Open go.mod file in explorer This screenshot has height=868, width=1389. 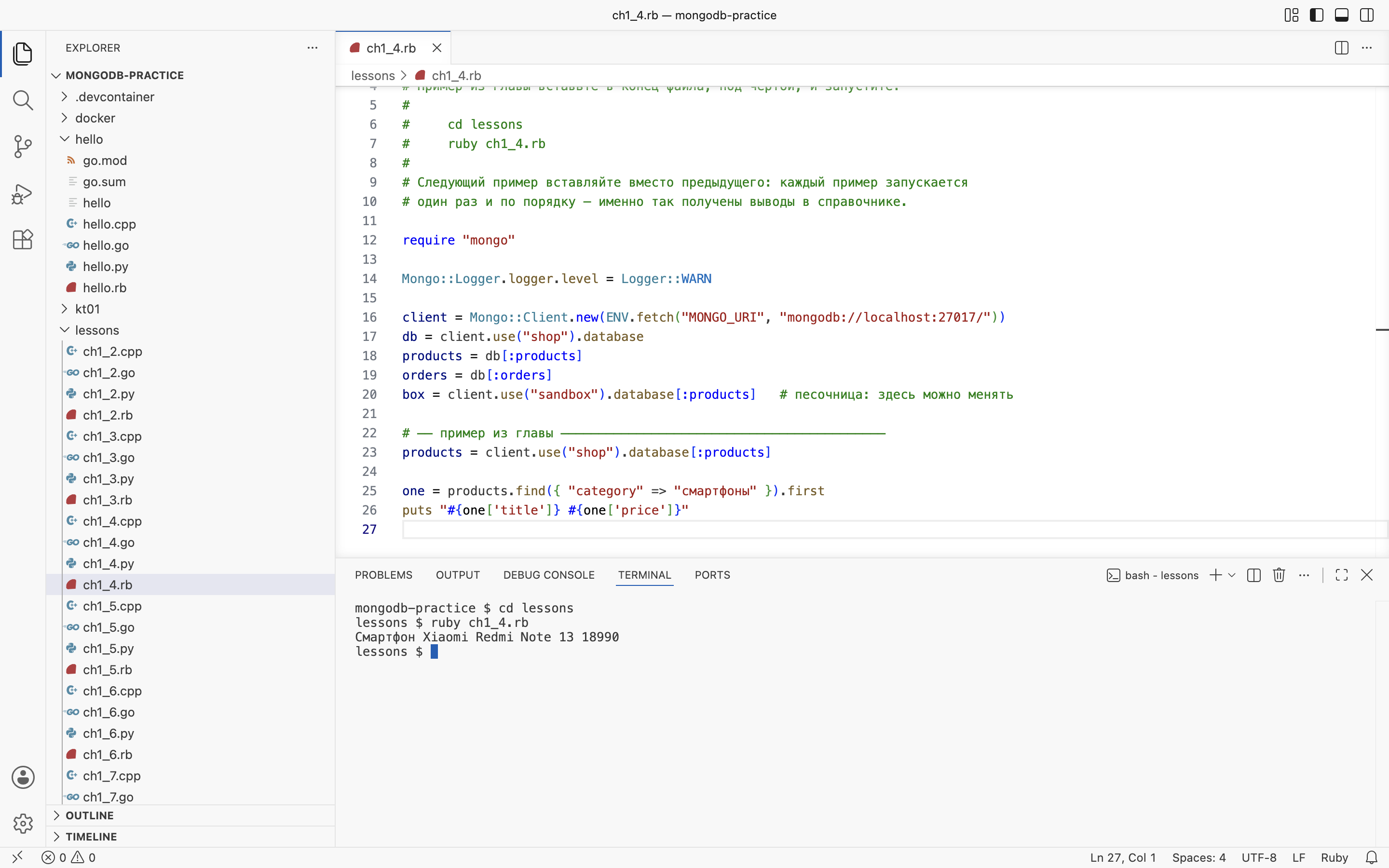point(191,160)
